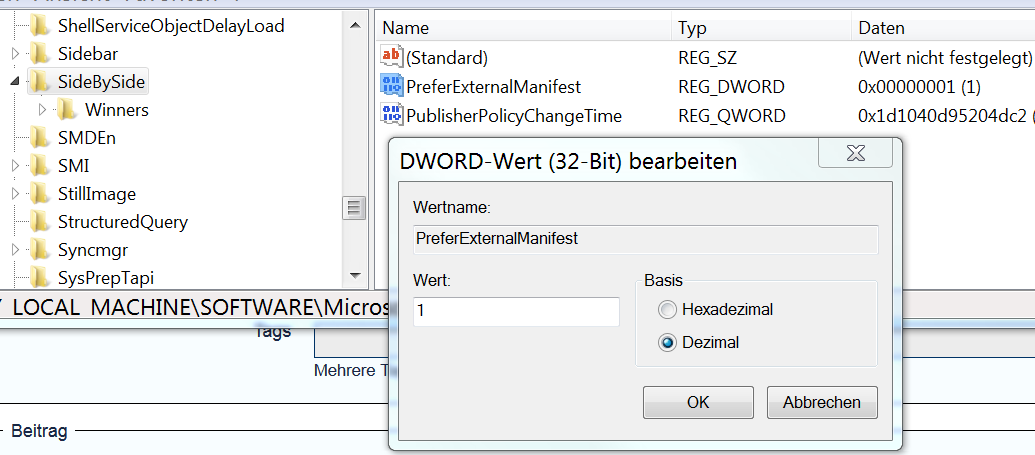Select the Dezimal radio button
The width and height of the screenshot is (1035, 455).
(667, 342)
